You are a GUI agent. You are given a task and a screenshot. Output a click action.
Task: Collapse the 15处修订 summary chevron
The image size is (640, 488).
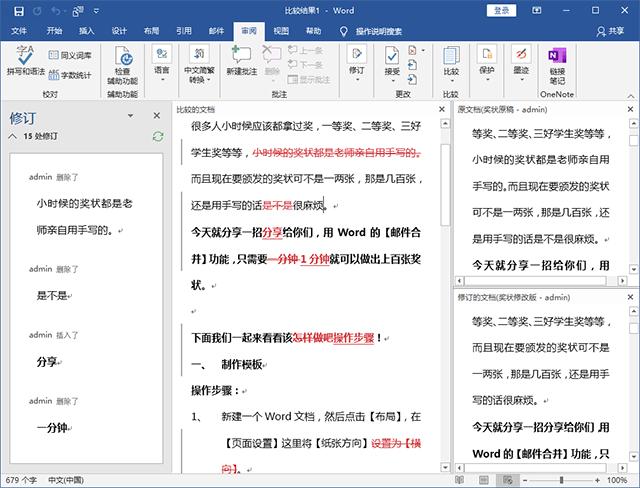13,136
